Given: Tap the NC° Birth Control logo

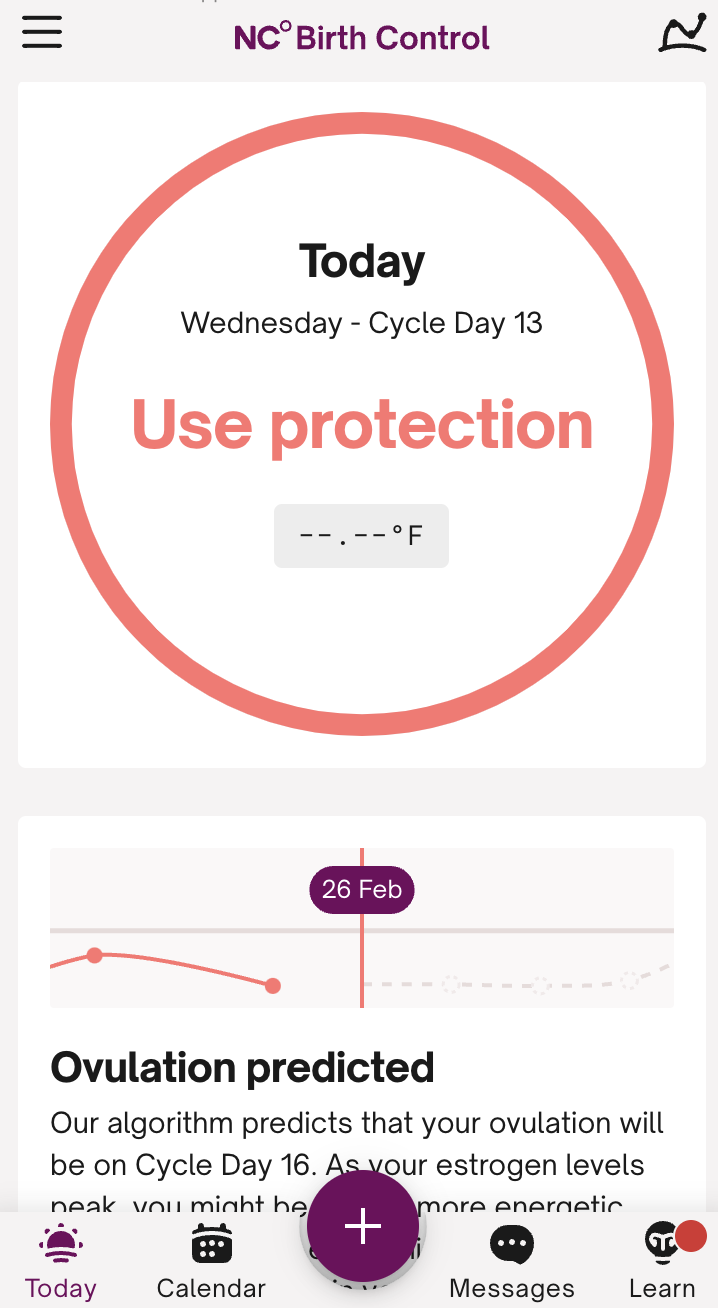Looking at the screenshot, I should coord(362,38).
